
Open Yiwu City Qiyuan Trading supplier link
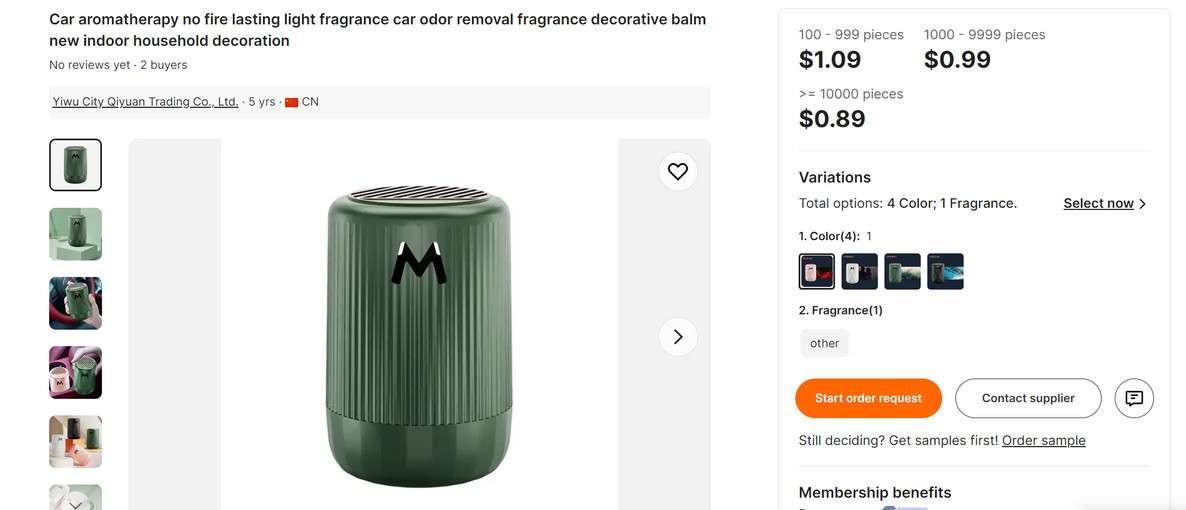coord(145,102)
